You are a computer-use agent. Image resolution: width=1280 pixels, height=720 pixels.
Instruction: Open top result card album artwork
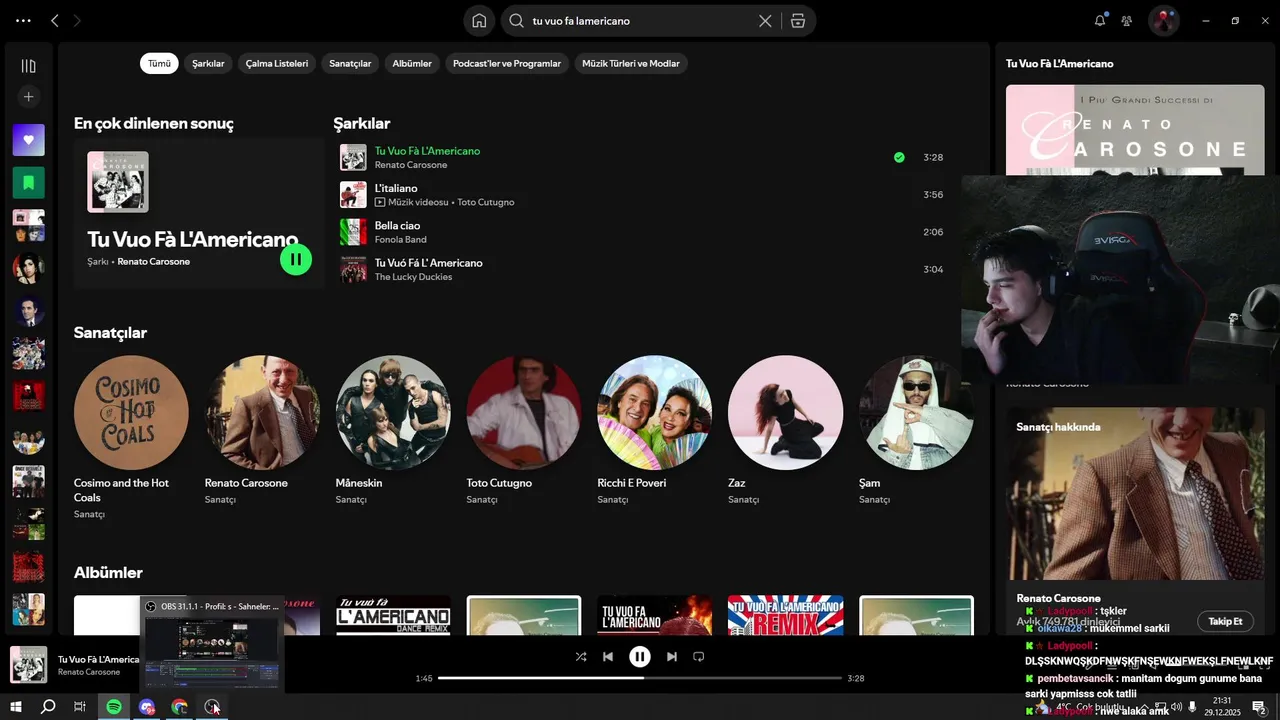(x=118, y=182)
